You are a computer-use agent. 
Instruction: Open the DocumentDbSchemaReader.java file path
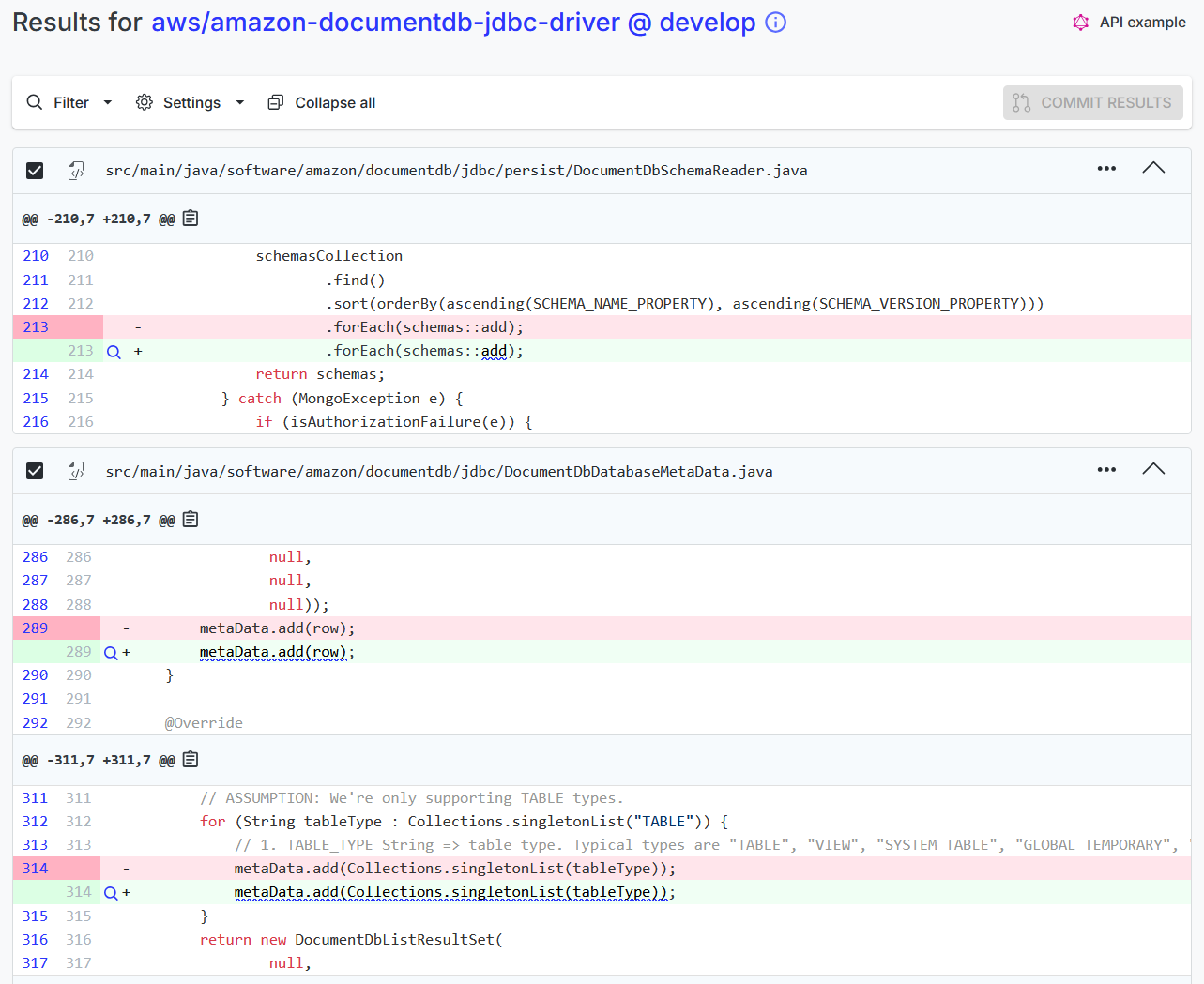(x=456, y=171)
